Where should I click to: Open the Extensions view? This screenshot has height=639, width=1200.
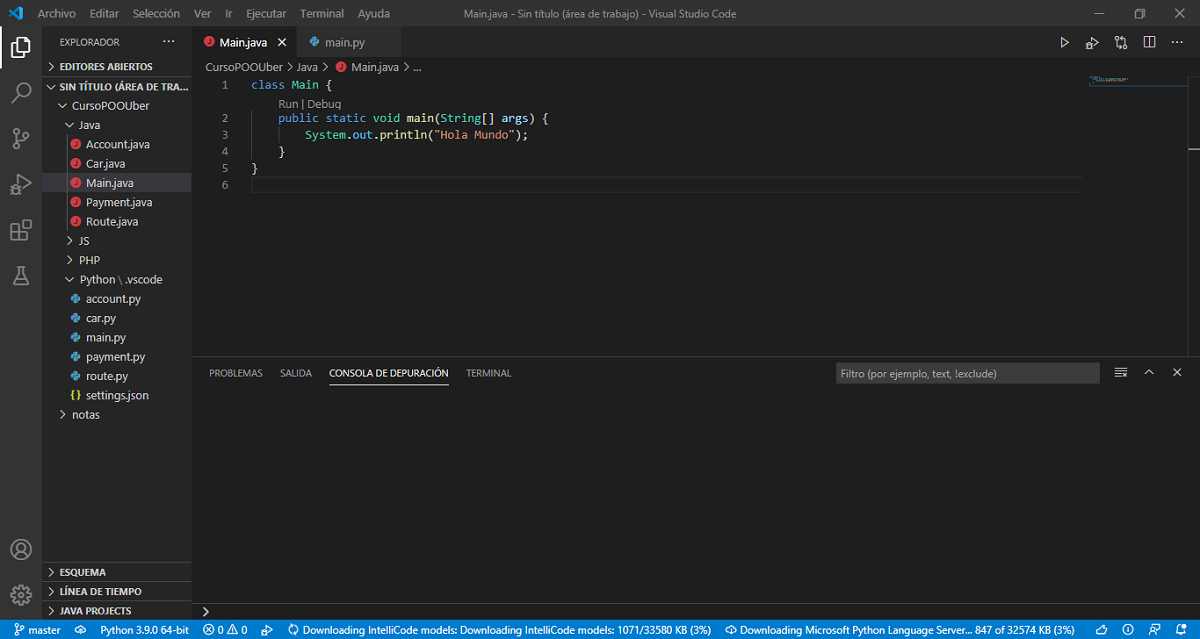click(21, 231)
